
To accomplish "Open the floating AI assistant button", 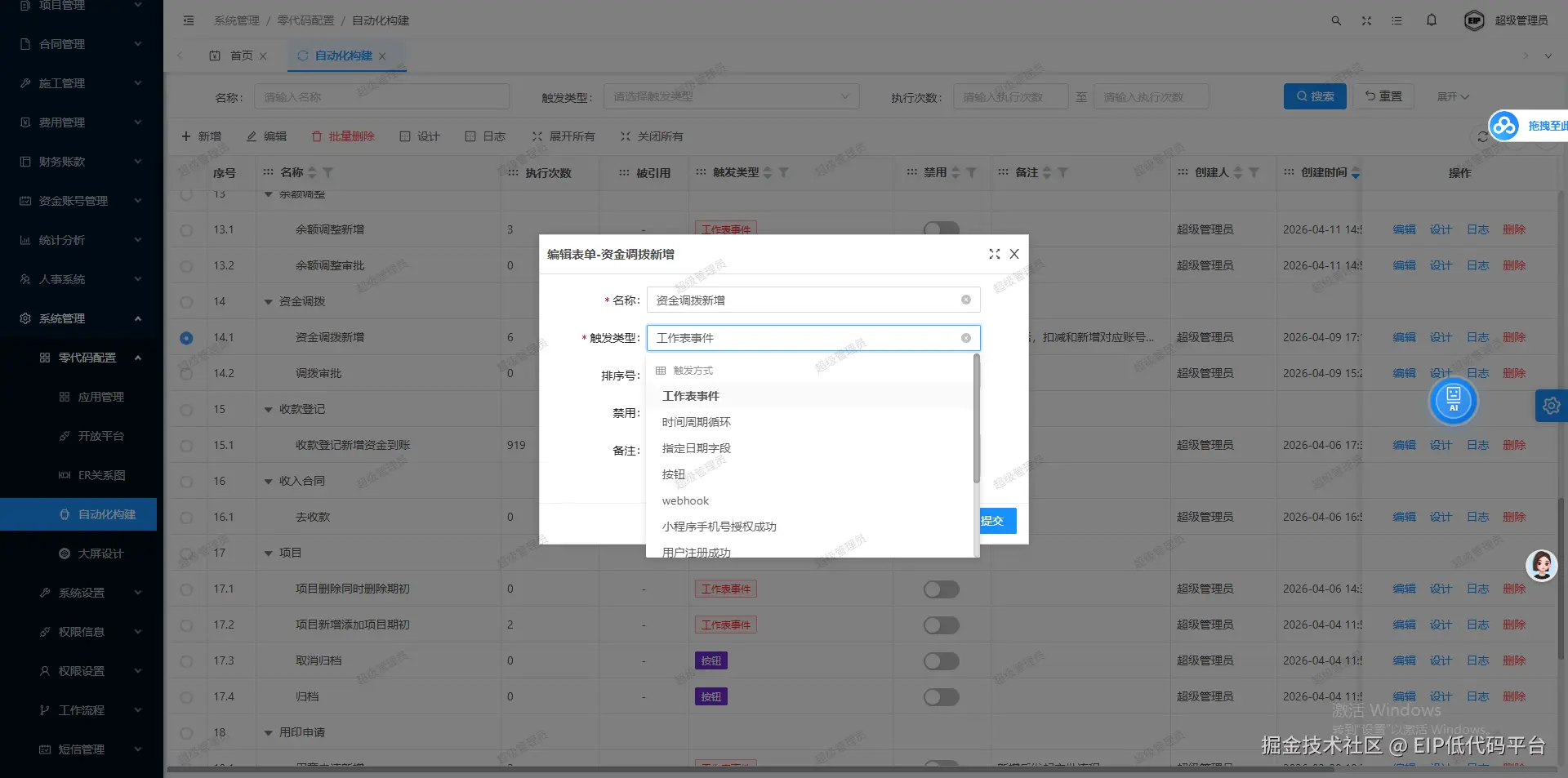I will coord(1453,401).
